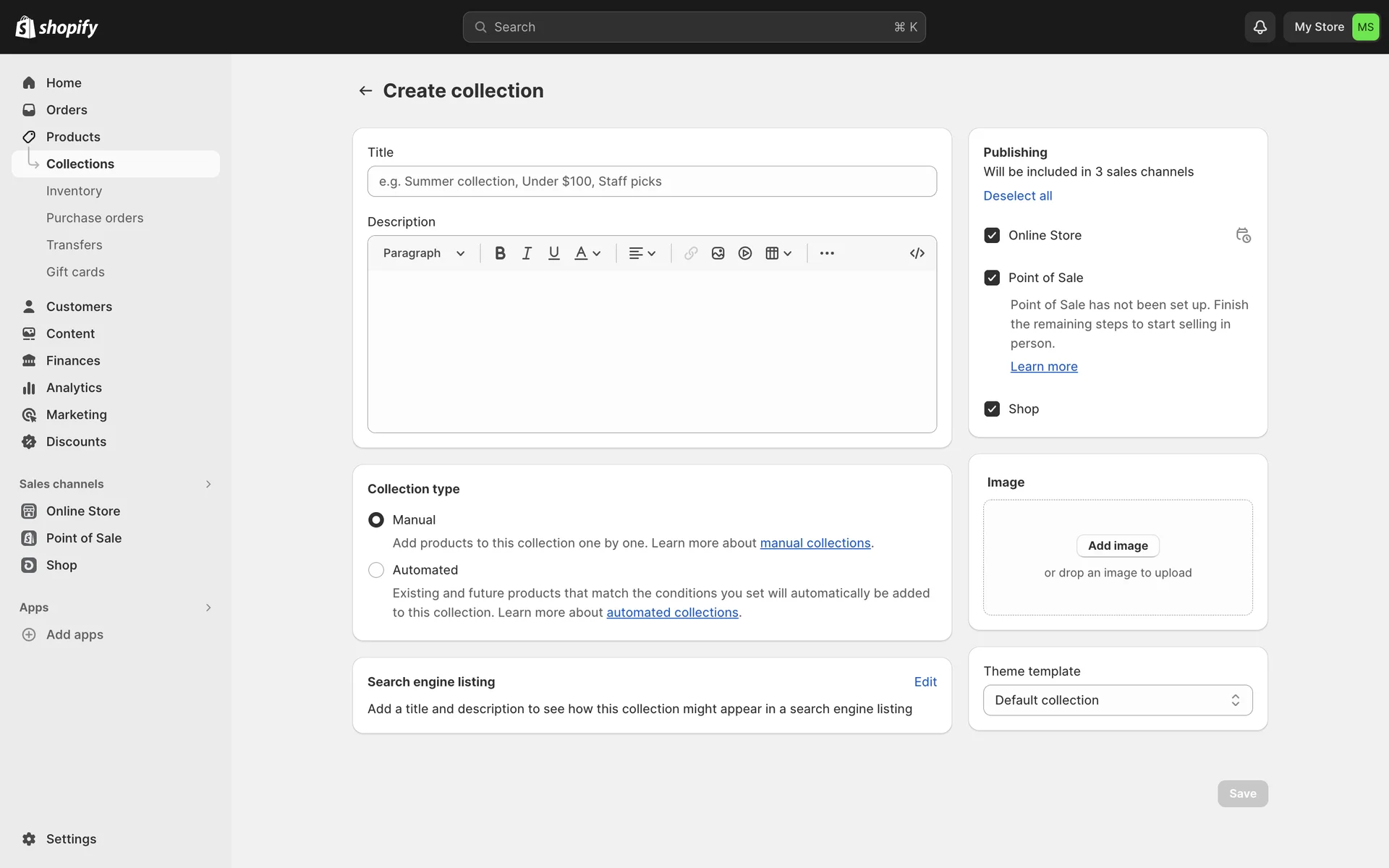The image size is (1389, 868).
Task: Show HTML code view of description
Action: [x=917, y=253]
